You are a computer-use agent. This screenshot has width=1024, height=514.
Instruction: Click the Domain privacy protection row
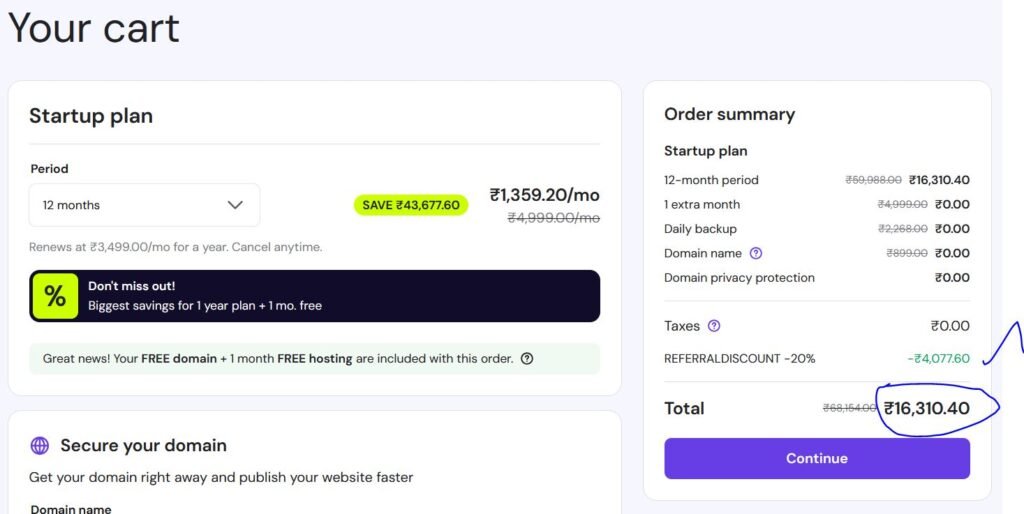tap(739, 278)
